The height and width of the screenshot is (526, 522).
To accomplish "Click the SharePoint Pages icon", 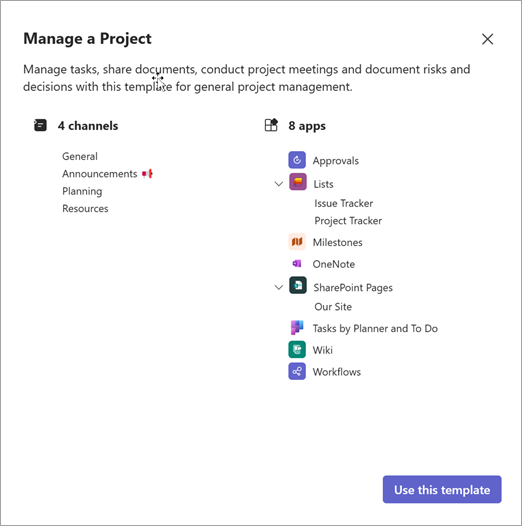I will click(298, 285).
